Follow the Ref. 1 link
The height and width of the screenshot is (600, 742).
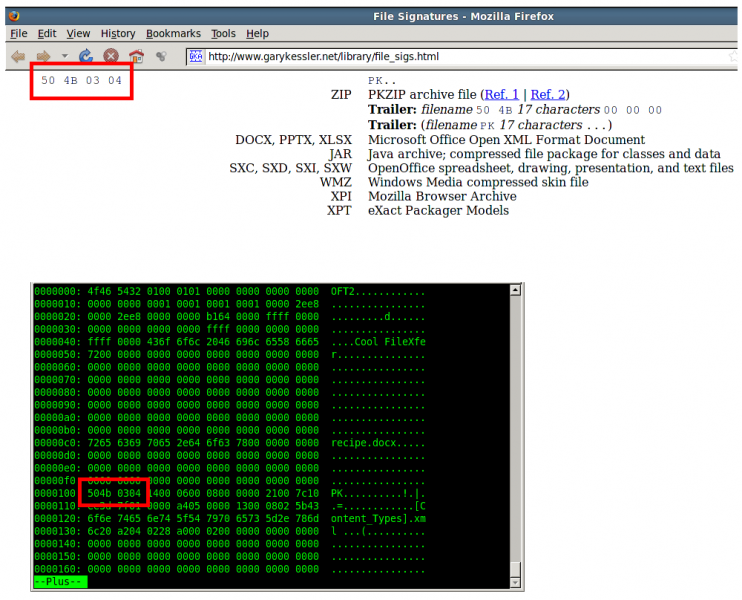pyautogui.click(x=502, y=94)
